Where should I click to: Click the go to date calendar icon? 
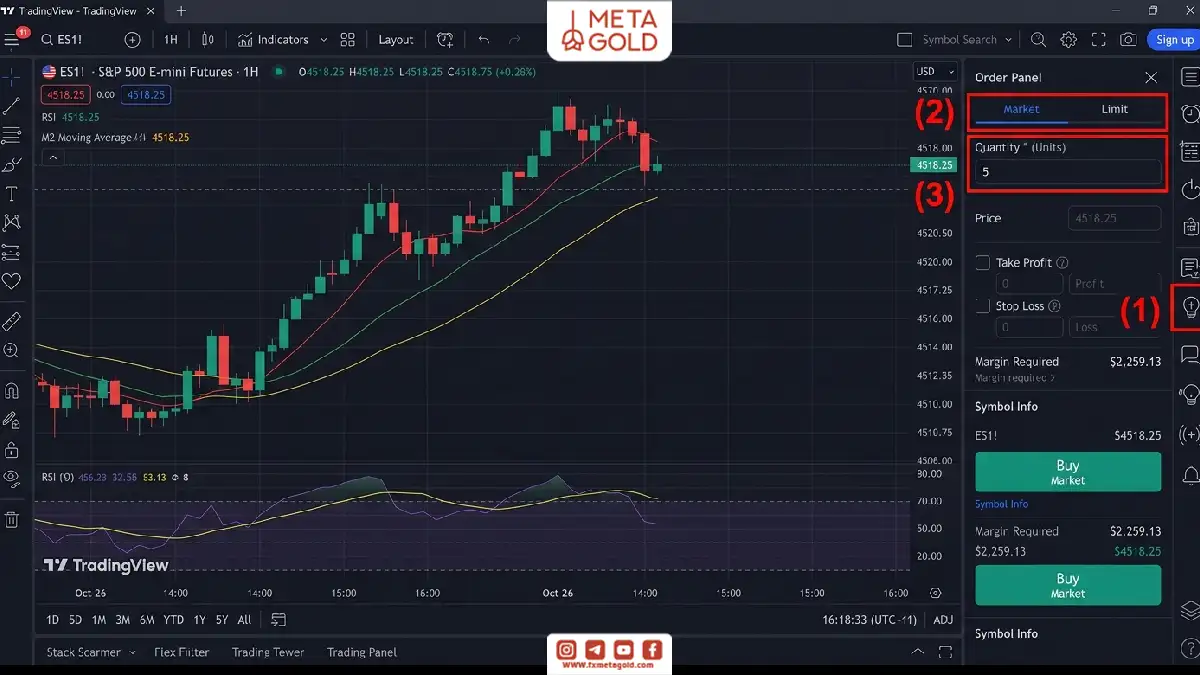[x=278, y=620]
